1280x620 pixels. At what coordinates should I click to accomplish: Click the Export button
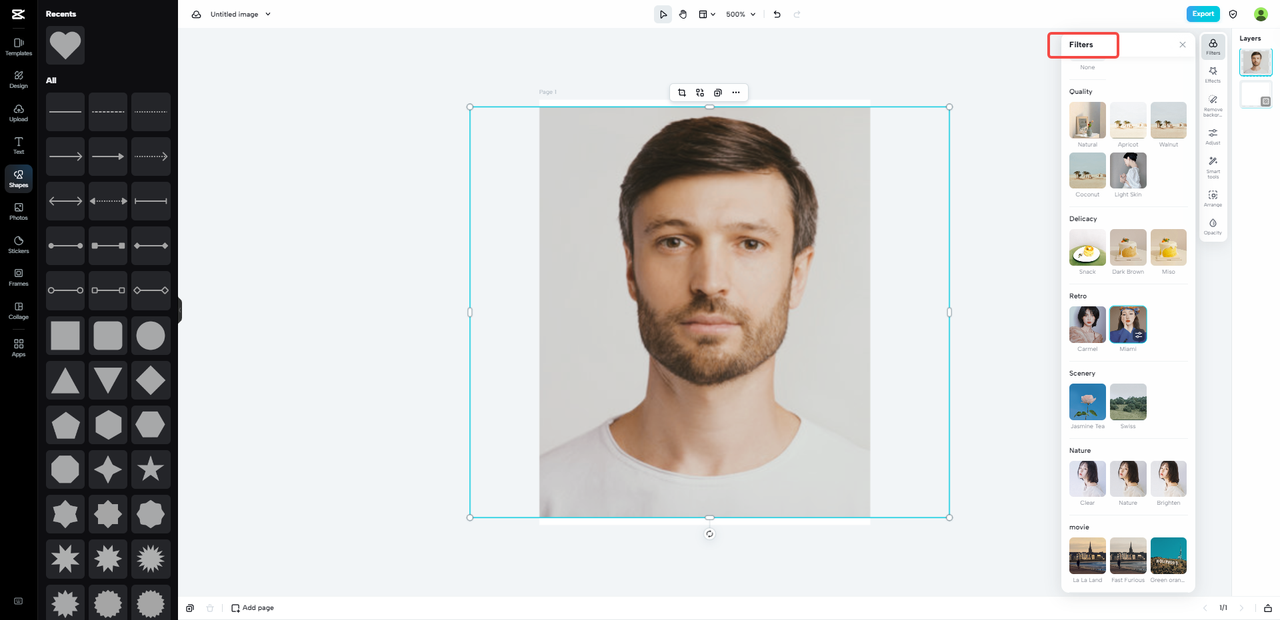pyautogui.click(x=1203, y=14)
